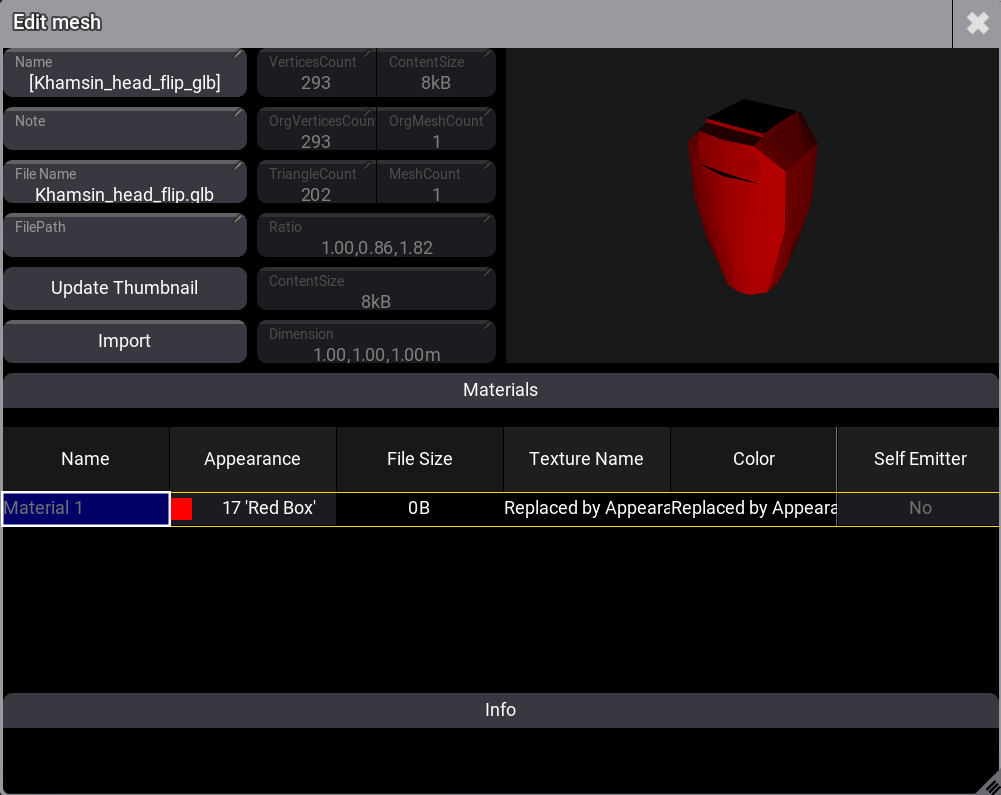Screen dimensions: 1001x795
Task: Click the Texture Name column header
Action: pyautogui.click(x=587, y=458)
